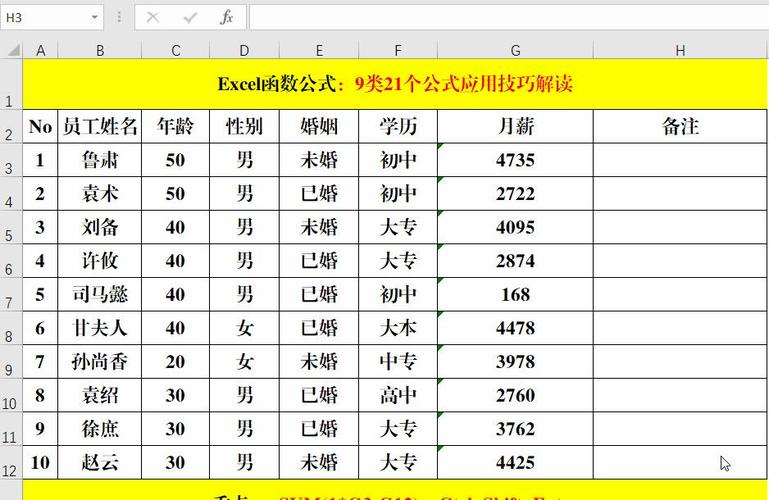The height and width of the screenshot is (500, 769).
Task: Click marriage cell '未婚' in 刘备 row
Action: click(x=319, y=227)
